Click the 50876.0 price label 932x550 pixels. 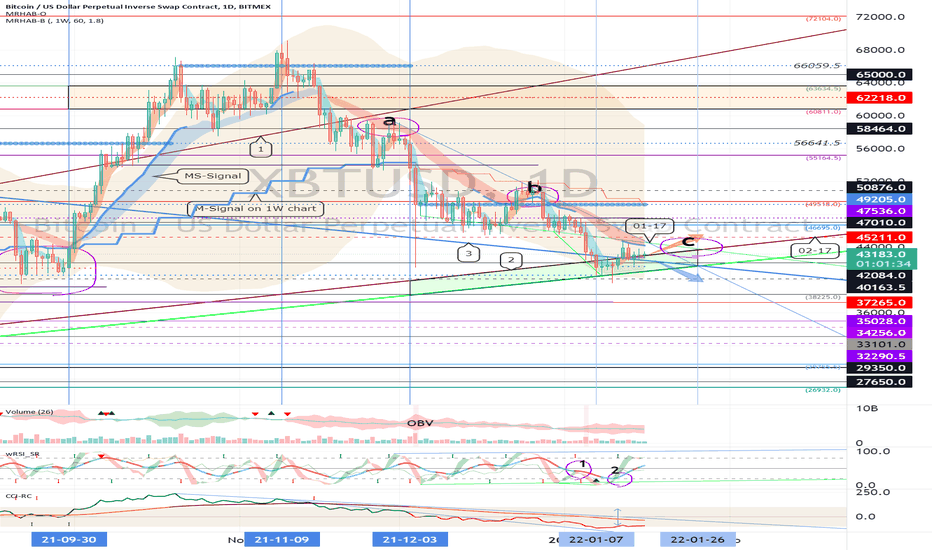tap(881, 188)
